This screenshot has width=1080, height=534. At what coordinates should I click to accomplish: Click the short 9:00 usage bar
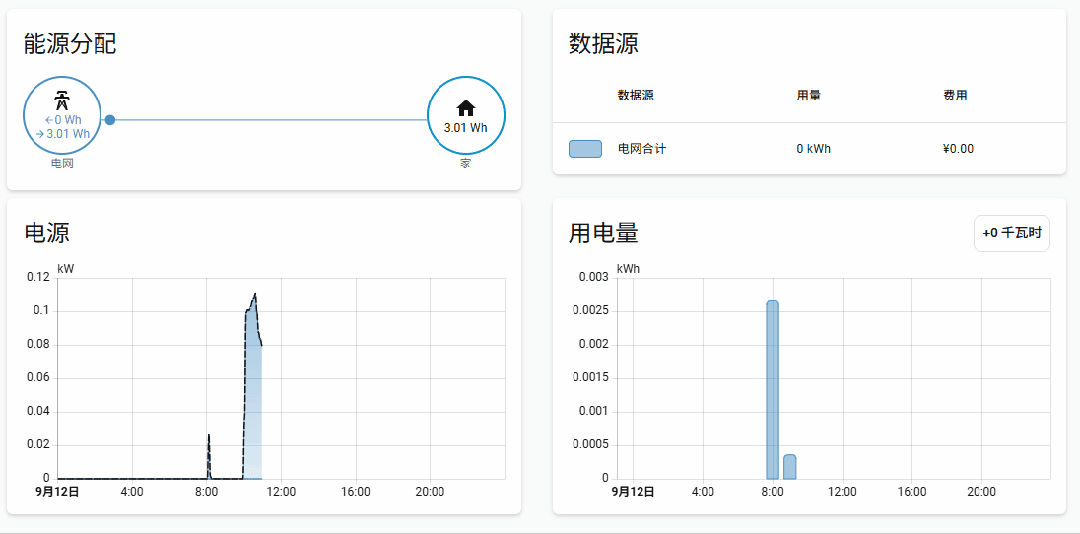pos(789,466)
